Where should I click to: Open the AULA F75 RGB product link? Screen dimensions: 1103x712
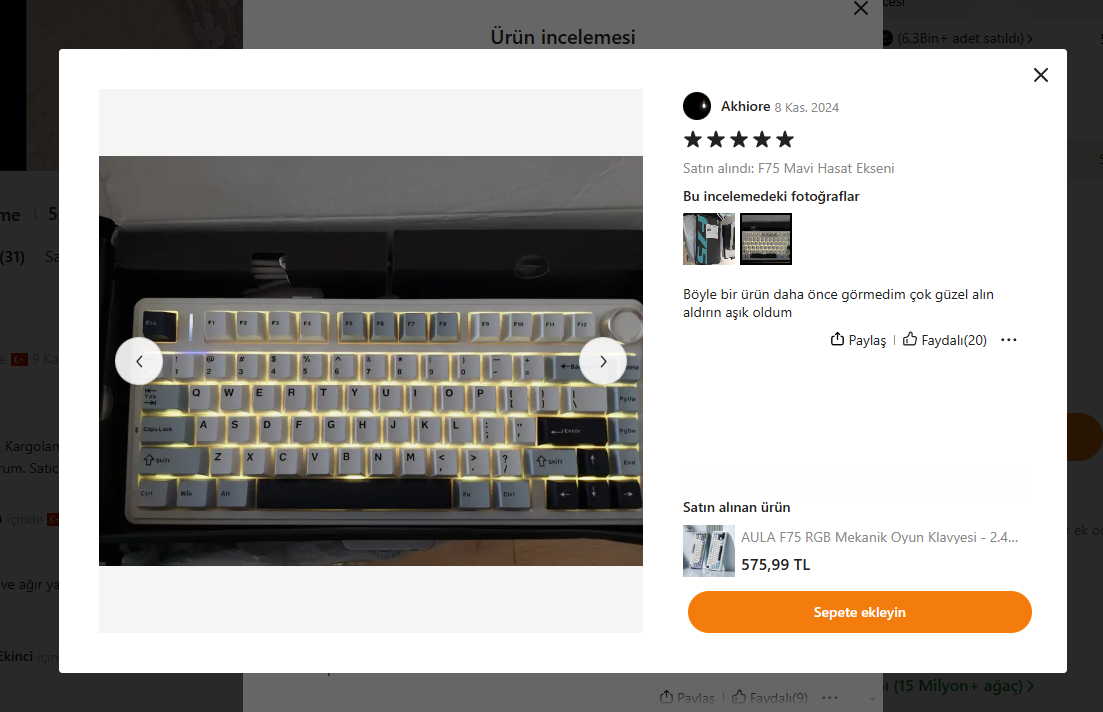click(879, 538)
